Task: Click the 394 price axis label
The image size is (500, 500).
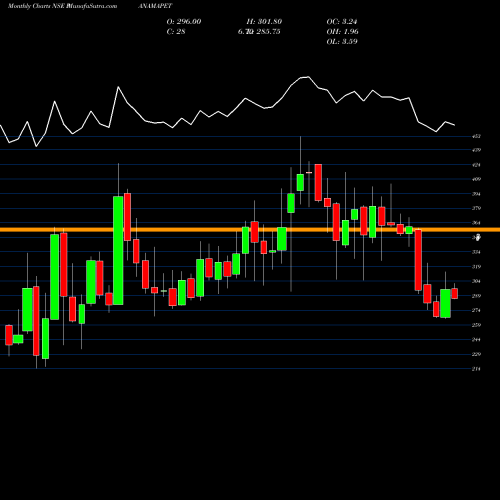Action: point(477,194)
